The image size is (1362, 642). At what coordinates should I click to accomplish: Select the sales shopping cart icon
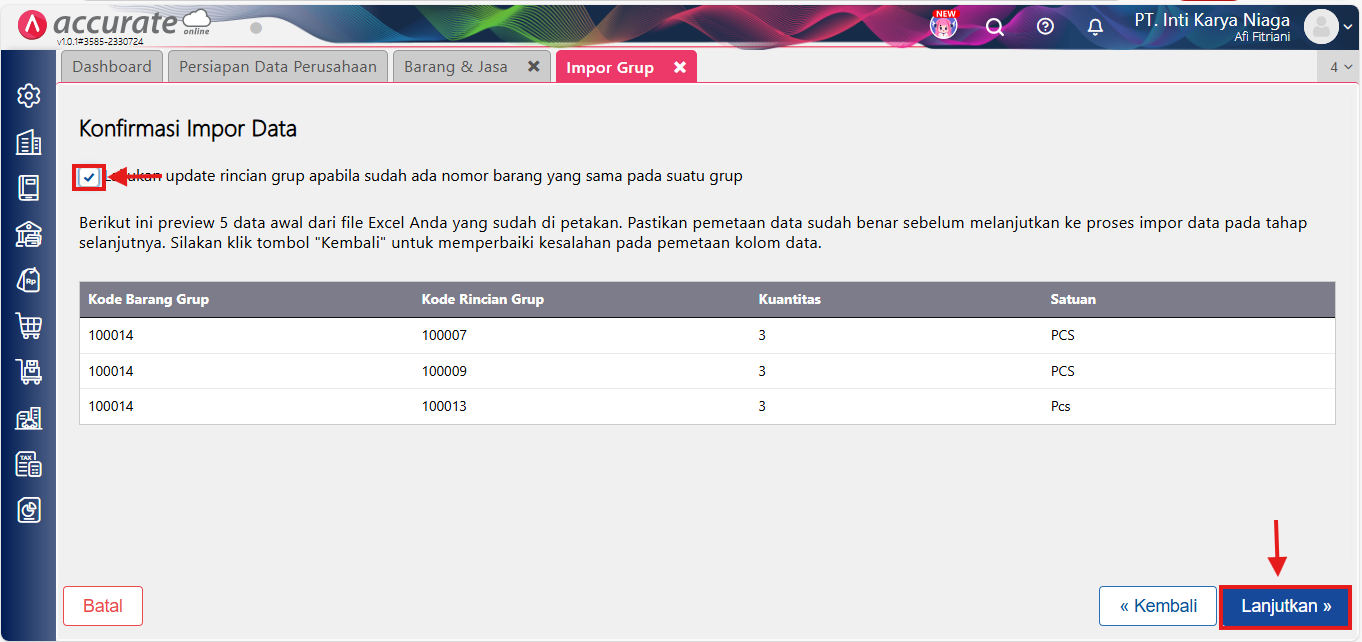[28, 325]
